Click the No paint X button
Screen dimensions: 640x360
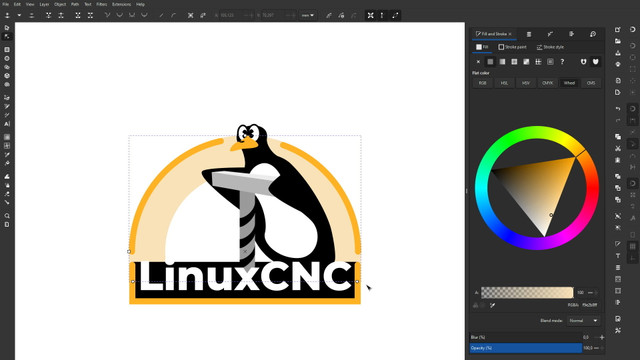(x=478, y=62)
